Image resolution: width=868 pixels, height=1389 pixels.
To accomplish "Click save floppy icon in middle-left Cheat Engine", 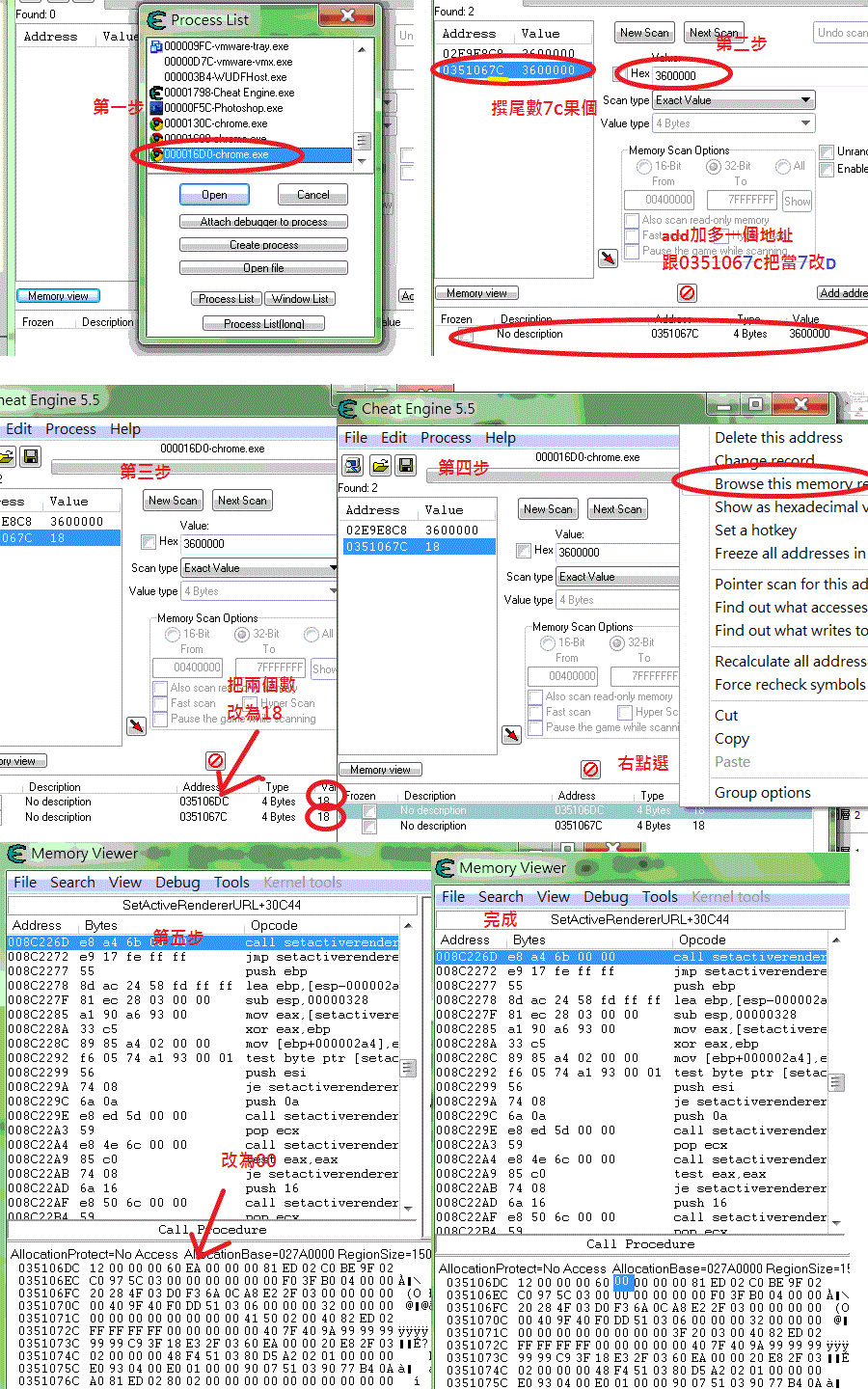I will pyautogui.click(x=30, y=455).
